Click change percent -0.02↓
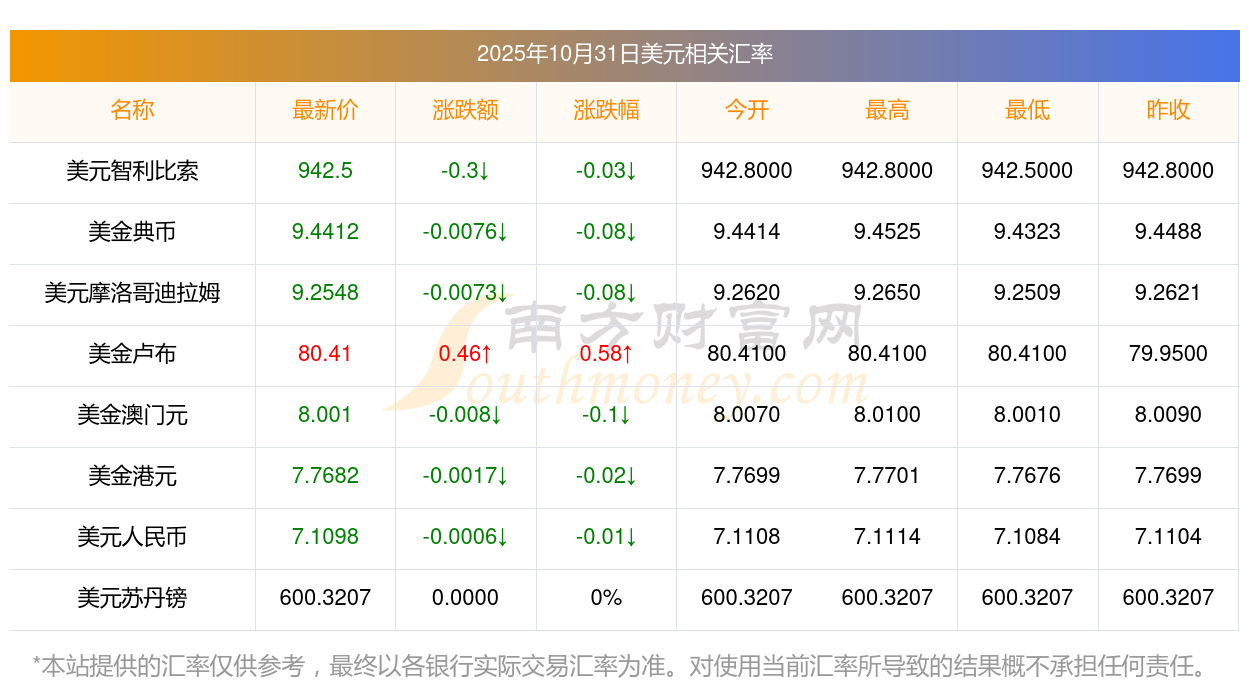Screen dimensions: 1250x697 click(606, 476)
